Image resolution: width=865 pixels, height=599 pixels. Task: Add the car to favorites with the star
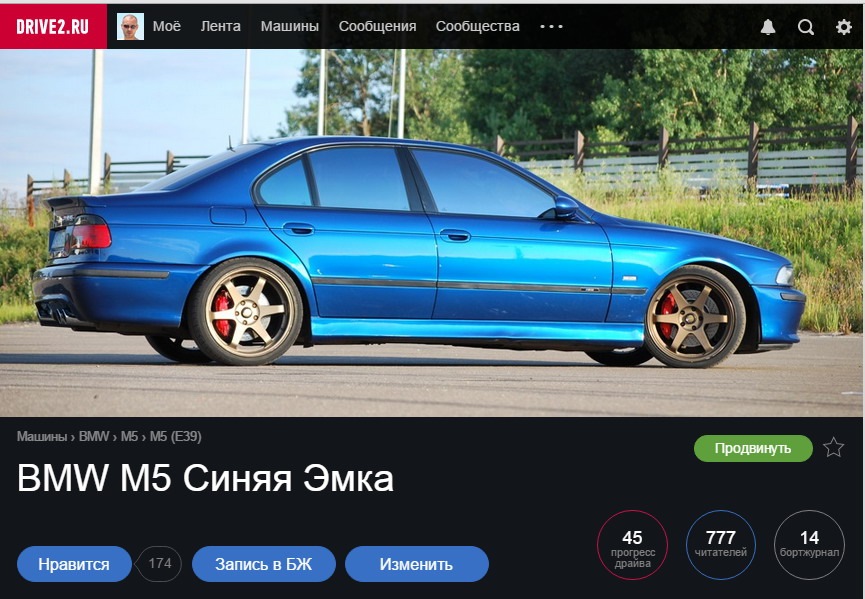coord(834,447)
